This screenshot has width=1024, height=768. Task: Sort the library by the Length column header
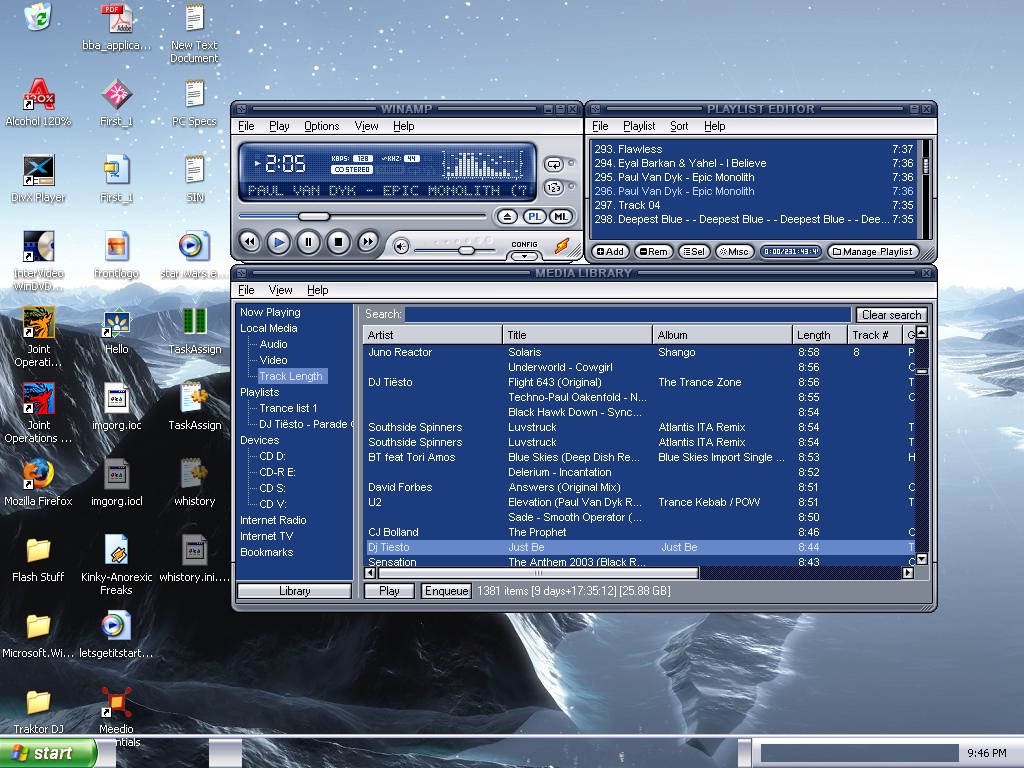820,335
